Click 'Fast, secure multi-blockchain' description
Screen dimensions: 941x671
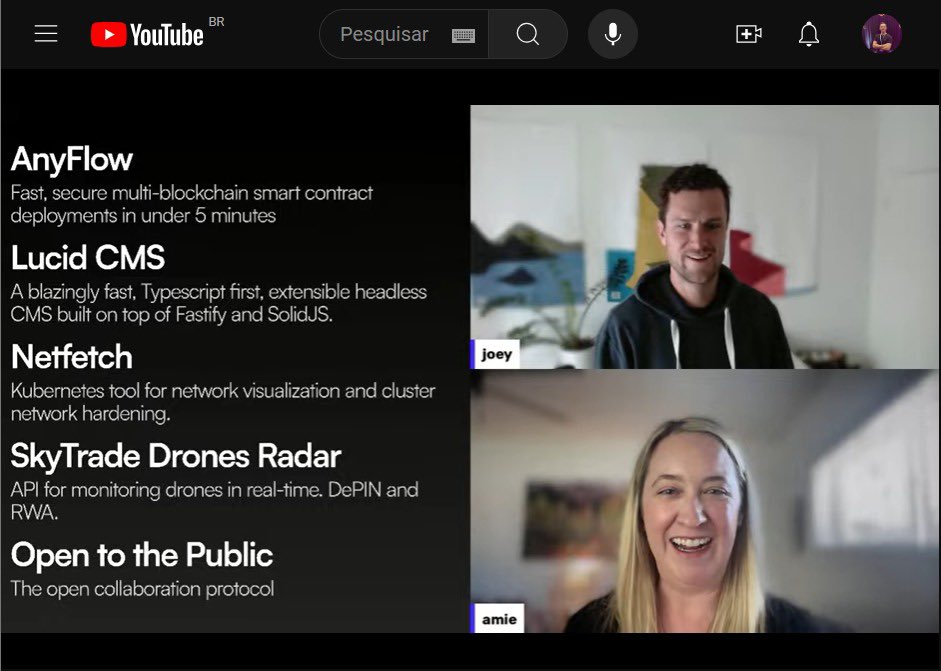(x=191, y=204)
